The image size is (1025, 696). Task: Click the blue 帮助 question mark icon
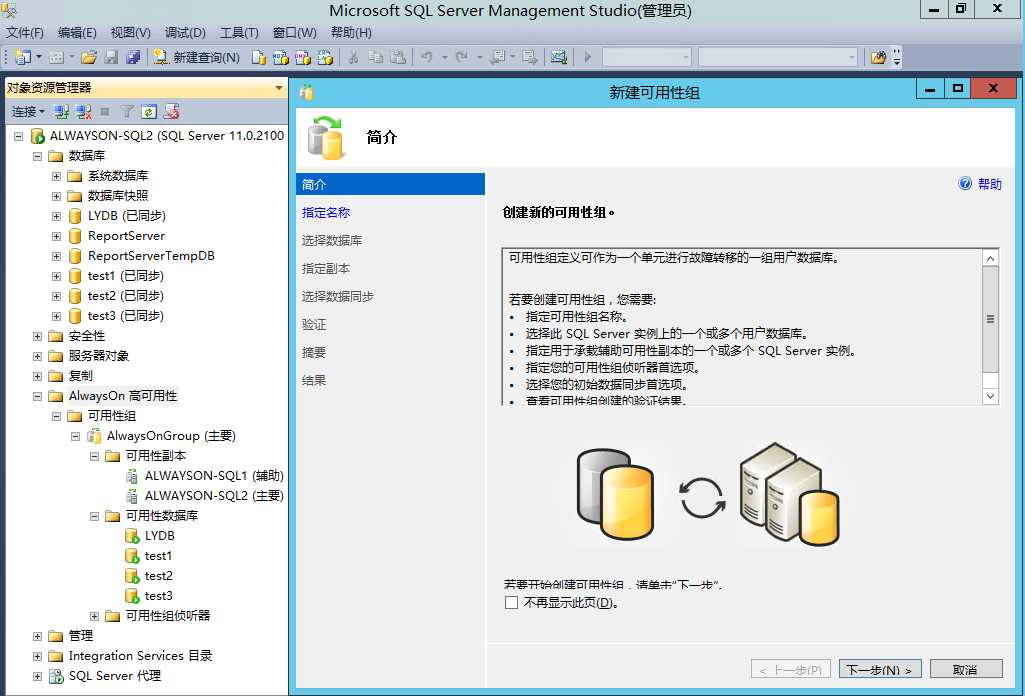click(x=965, y=184)
